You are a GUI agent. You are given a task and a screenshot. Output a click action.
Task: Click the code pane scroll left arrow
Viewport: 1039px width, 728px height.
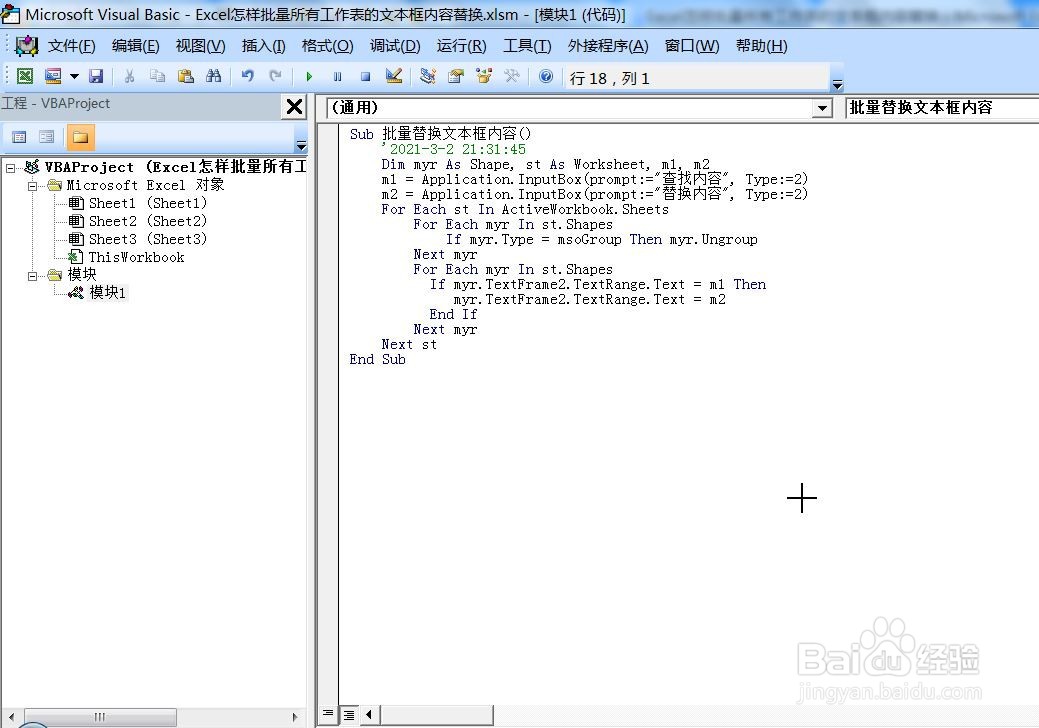click(x=368, y=714)
